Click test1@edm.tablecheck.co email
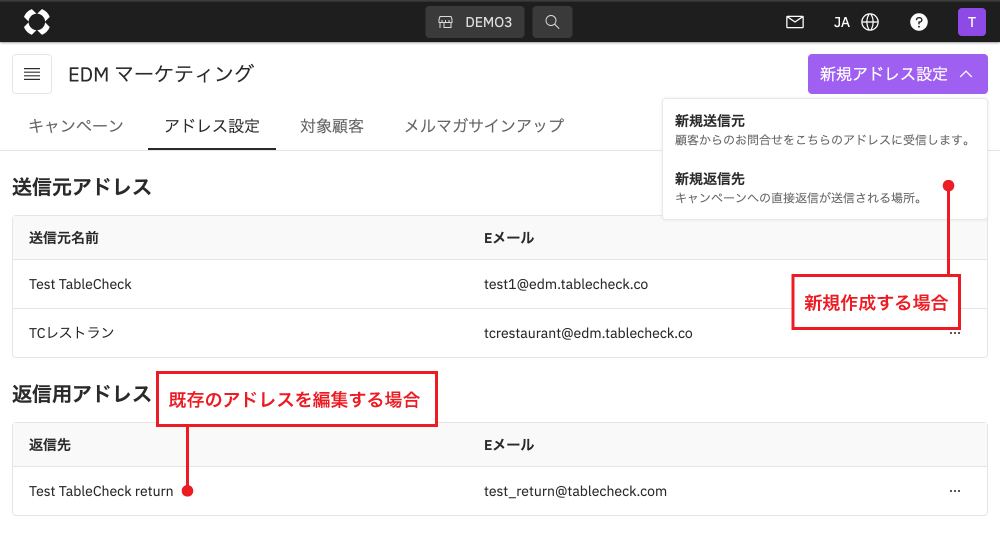The width and height of the screenshot is (1000, 554). point(566,284)
